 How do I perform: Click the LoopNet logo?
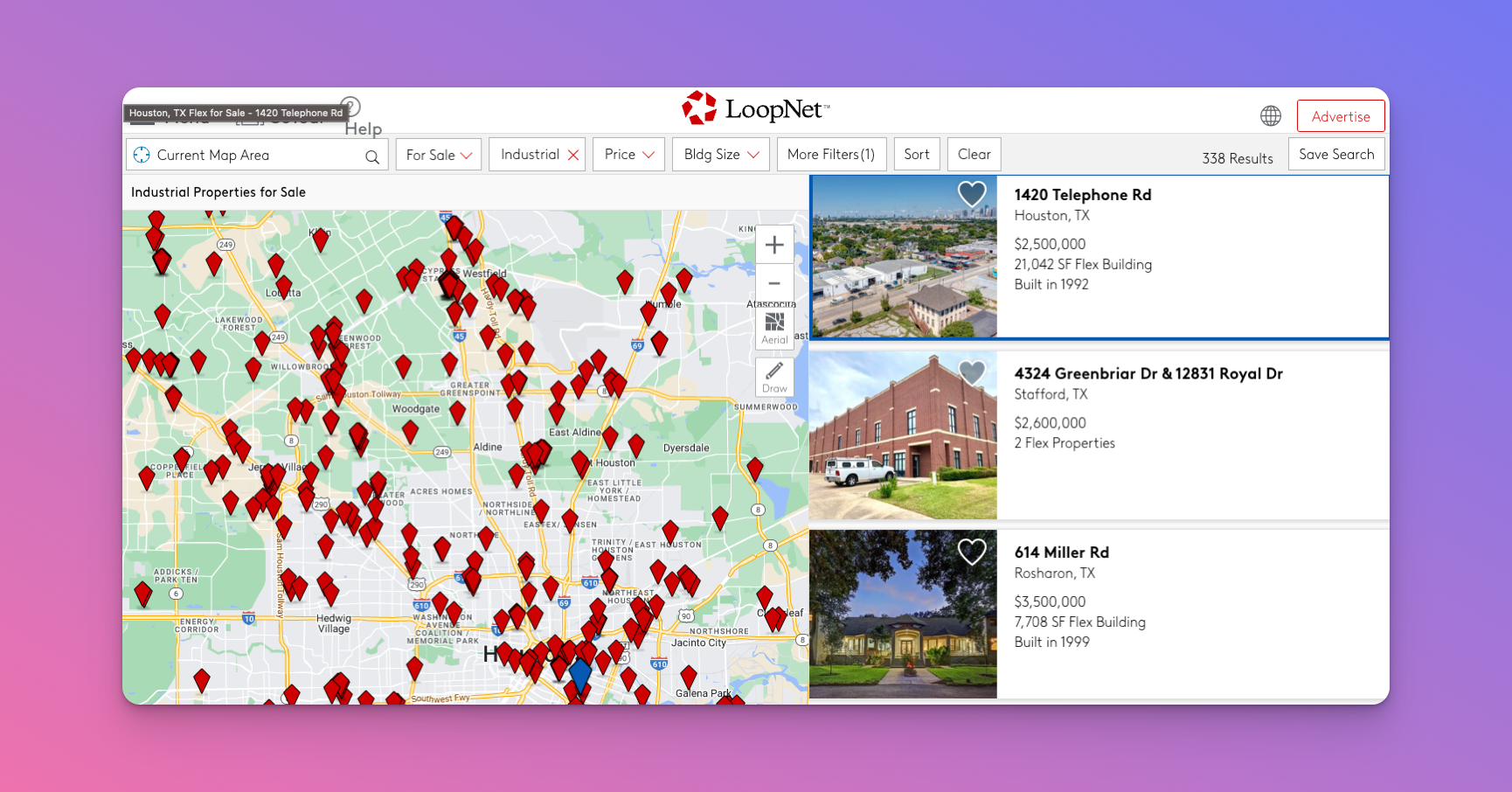click(x=756, y=109)
